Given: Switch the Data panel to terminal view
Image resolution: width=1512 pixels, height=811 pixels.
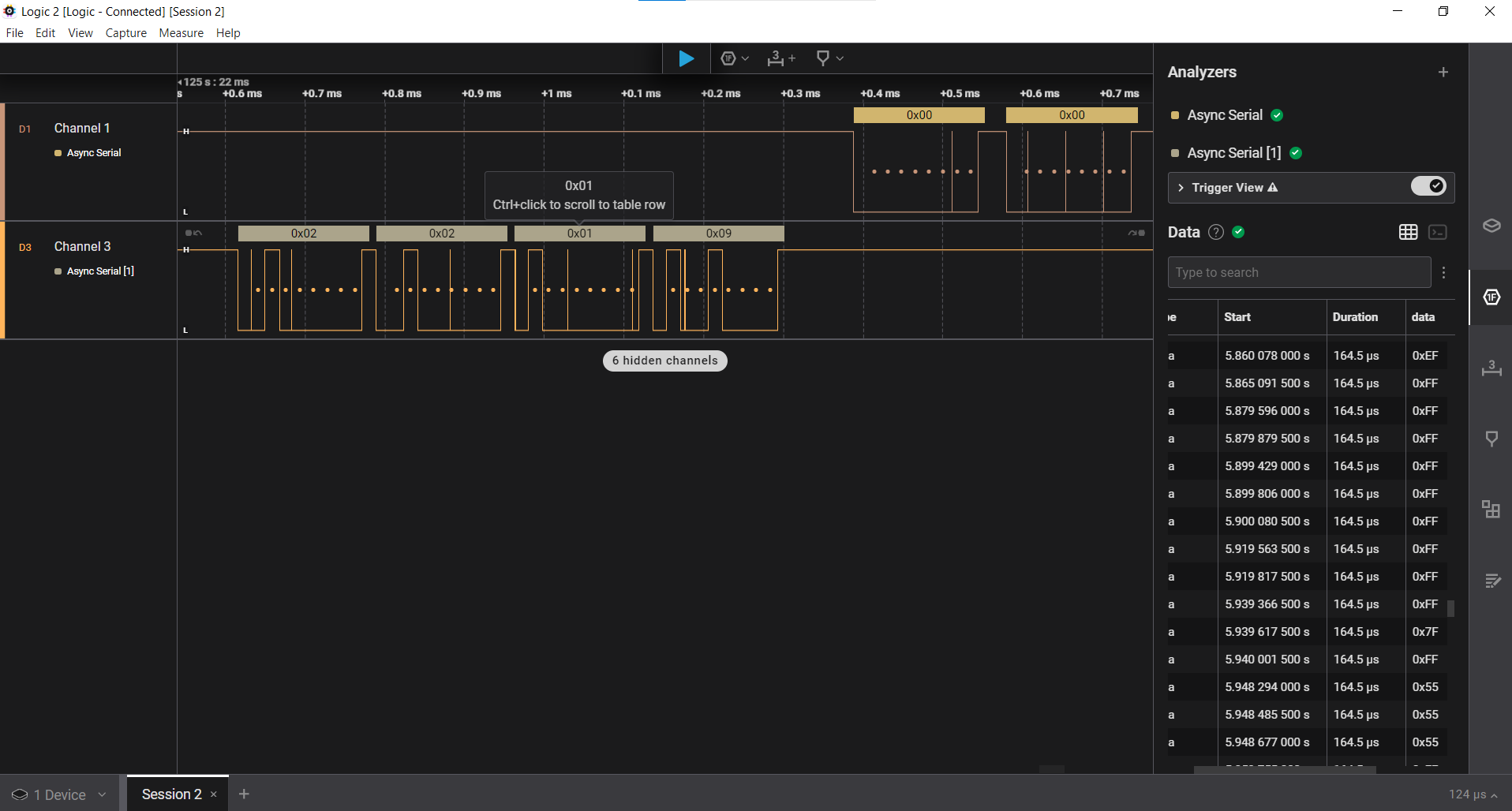Looking at the screenshot, I should pos(1438,232).
